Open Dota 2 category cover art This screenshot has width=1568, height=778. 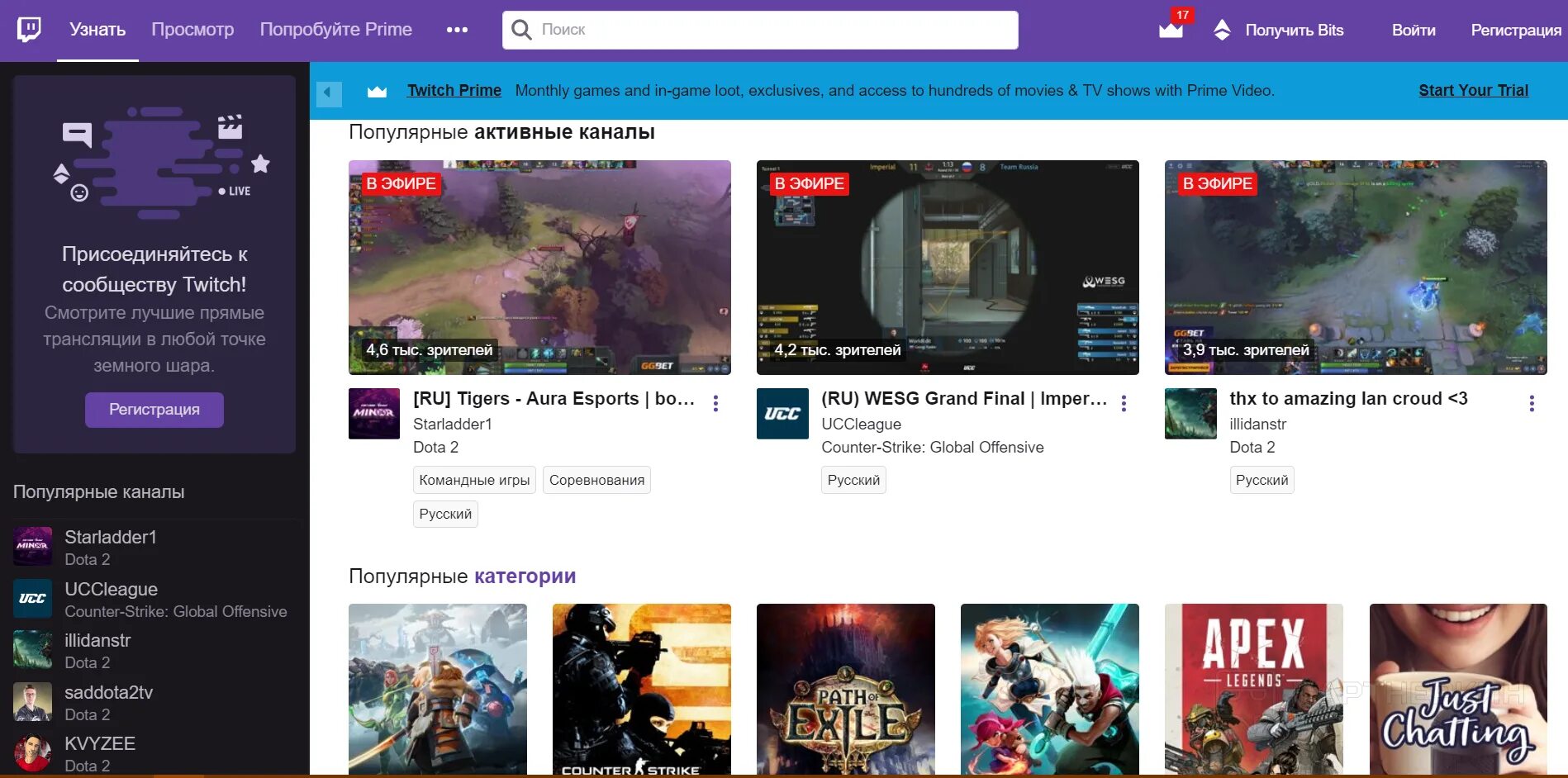[438, 689]
